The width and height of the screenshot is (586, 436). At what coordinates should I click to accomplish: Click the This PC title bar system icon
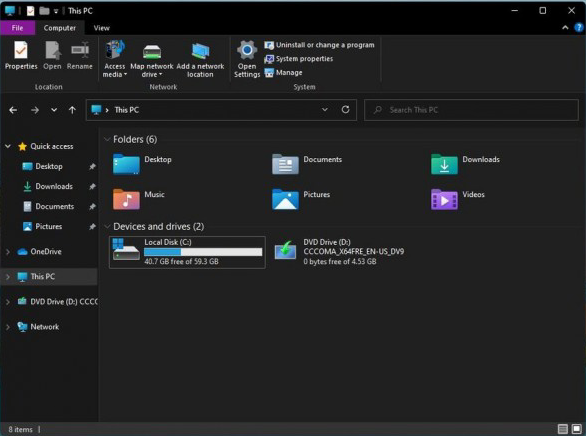[10, 11]
